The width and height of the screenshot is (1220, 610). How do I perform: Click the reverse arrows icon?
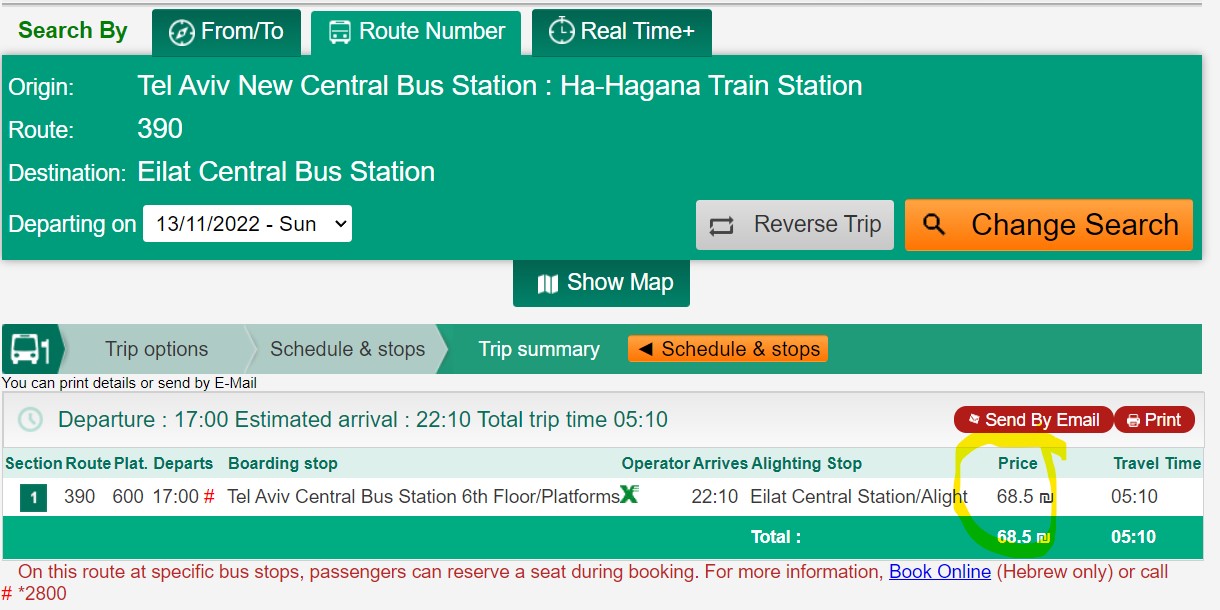tap(722, 225)
